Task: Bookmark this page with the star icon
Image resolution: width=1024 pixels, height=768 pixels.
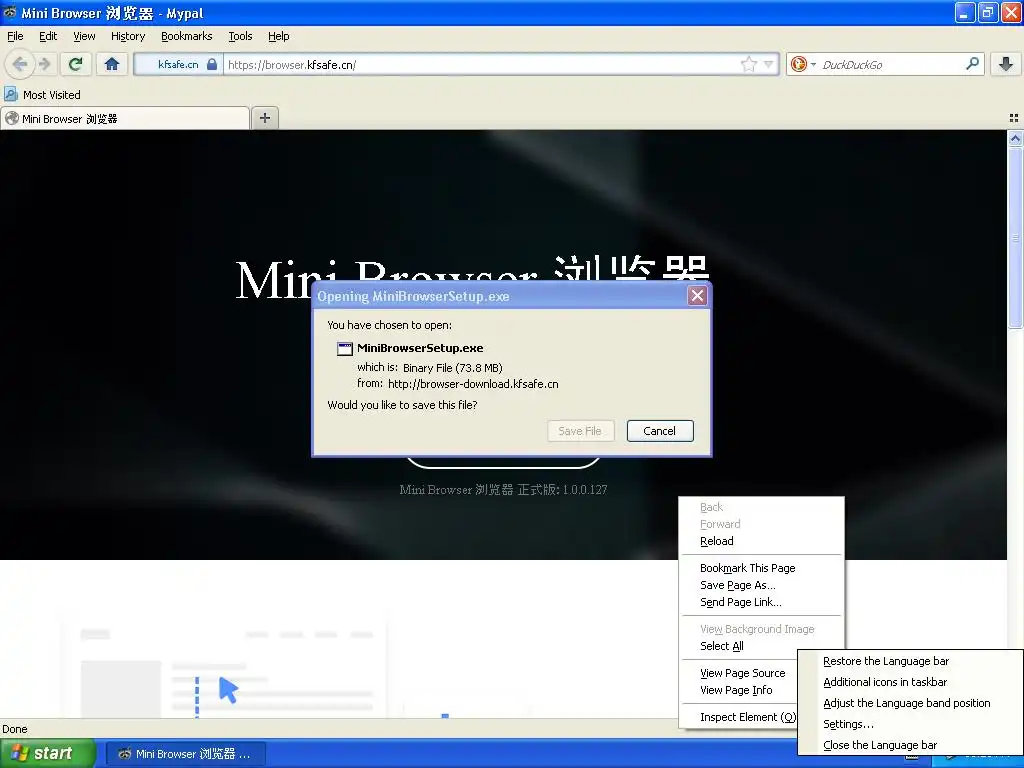Action: tap(748, 64)
